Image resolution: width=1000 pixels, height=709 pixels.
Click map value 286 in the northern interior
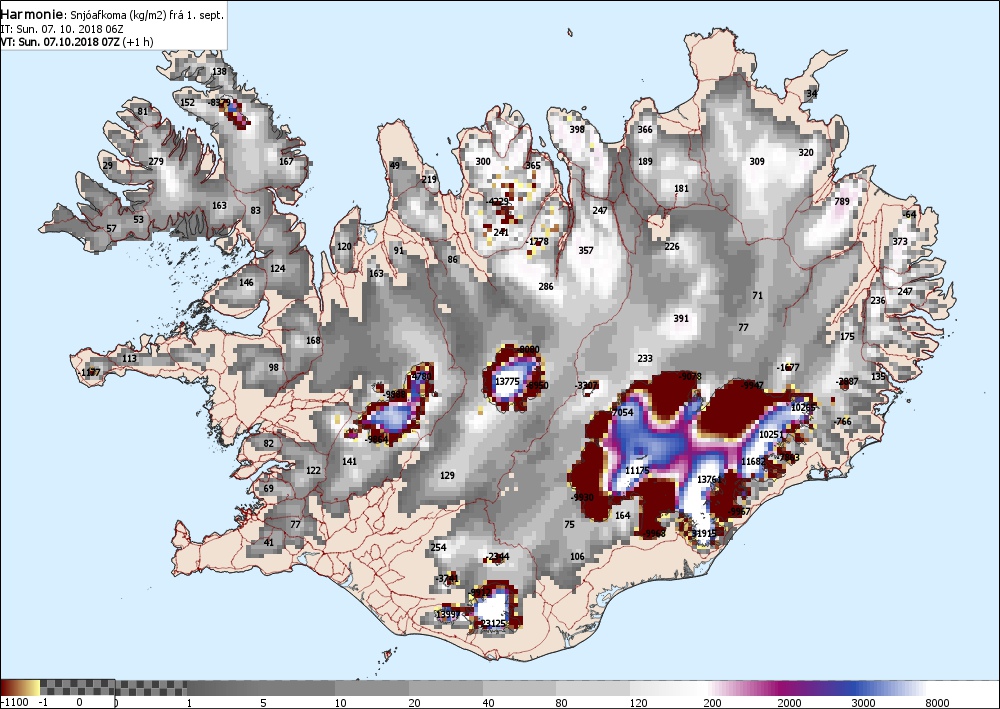[546, 286]
